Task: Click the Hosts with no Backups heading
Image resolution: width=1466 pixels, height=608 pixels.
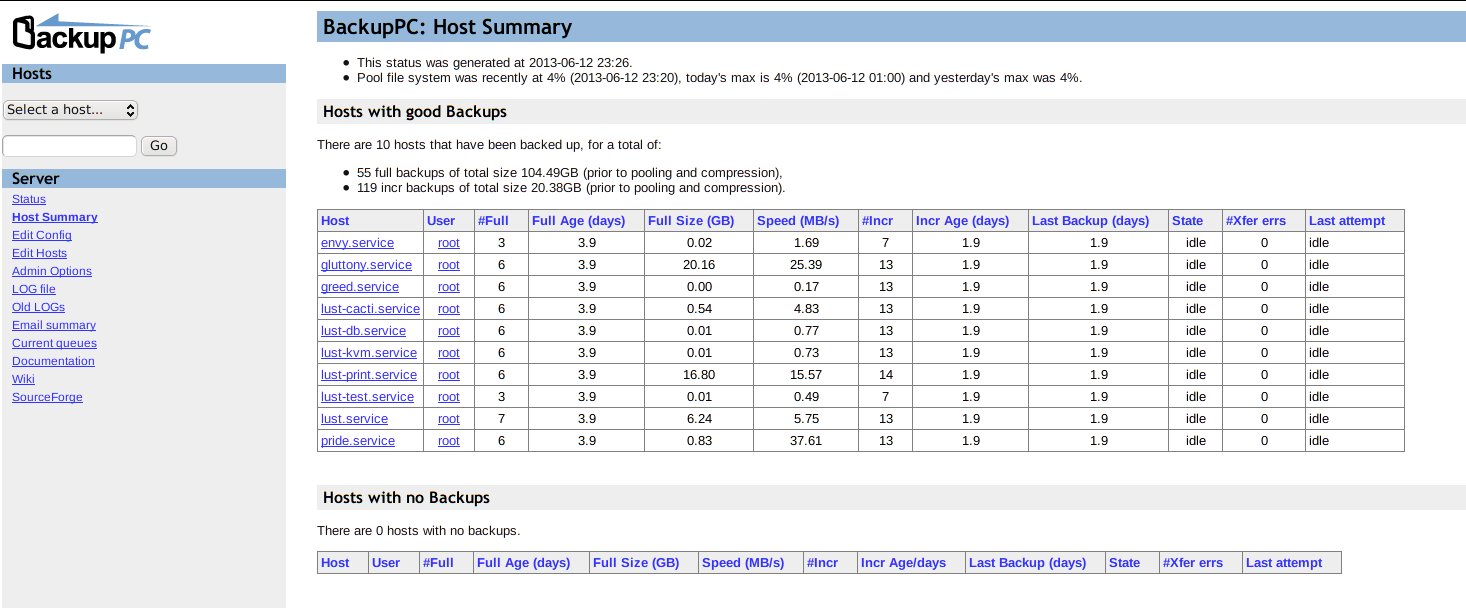Action: tap(407, 497)
